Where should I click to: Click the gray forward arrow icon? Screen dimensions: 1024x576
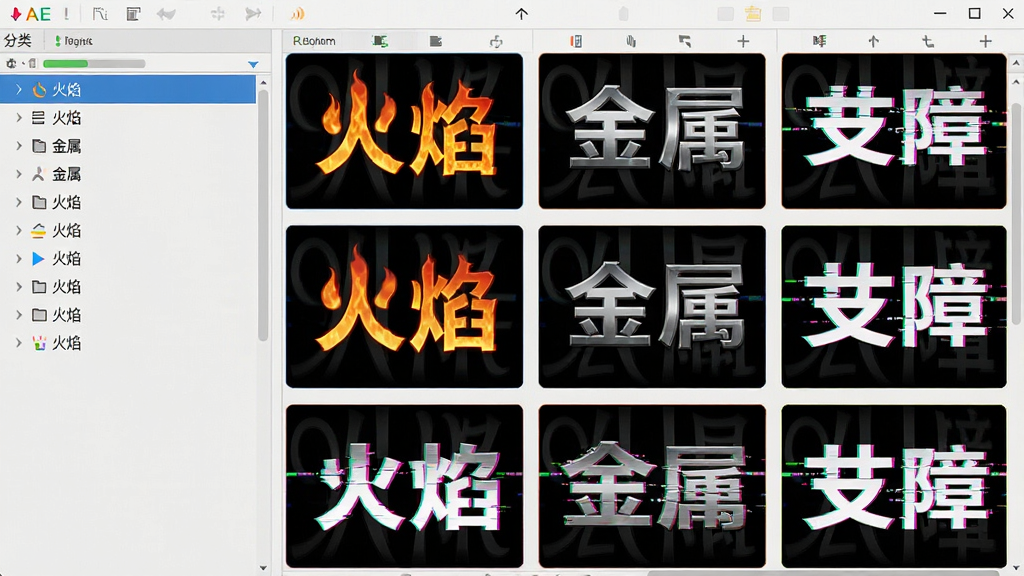[253, 14]
